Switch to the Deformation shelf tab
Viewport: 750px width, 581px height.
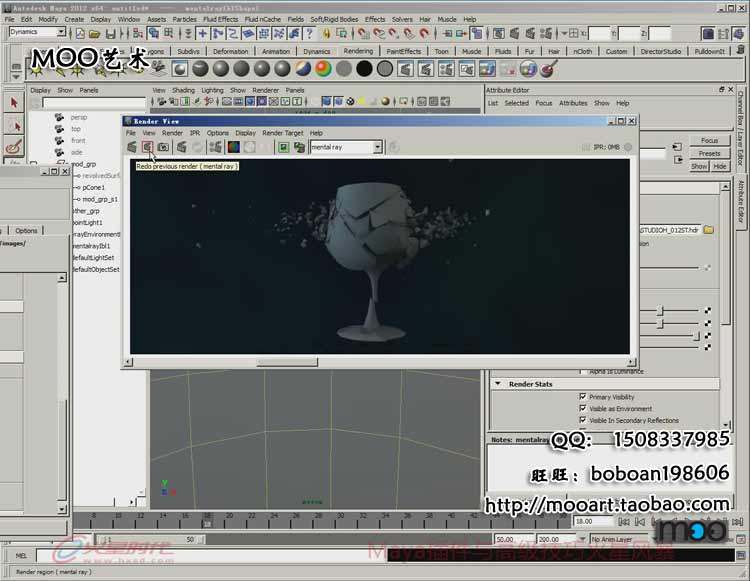[x=231, y=51]
